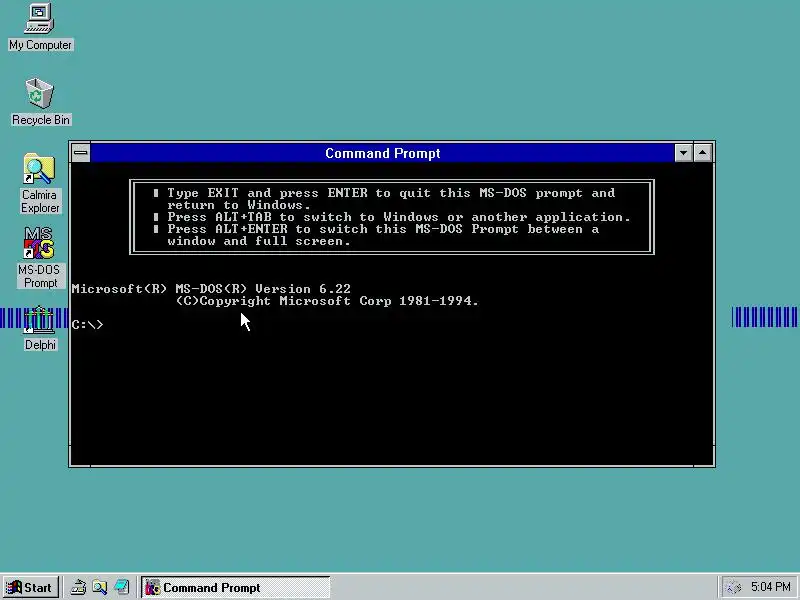Click the 'Press ALT+TAB to switch' instruction line
This screenshot has height=600, width=800.
point(399,217)
